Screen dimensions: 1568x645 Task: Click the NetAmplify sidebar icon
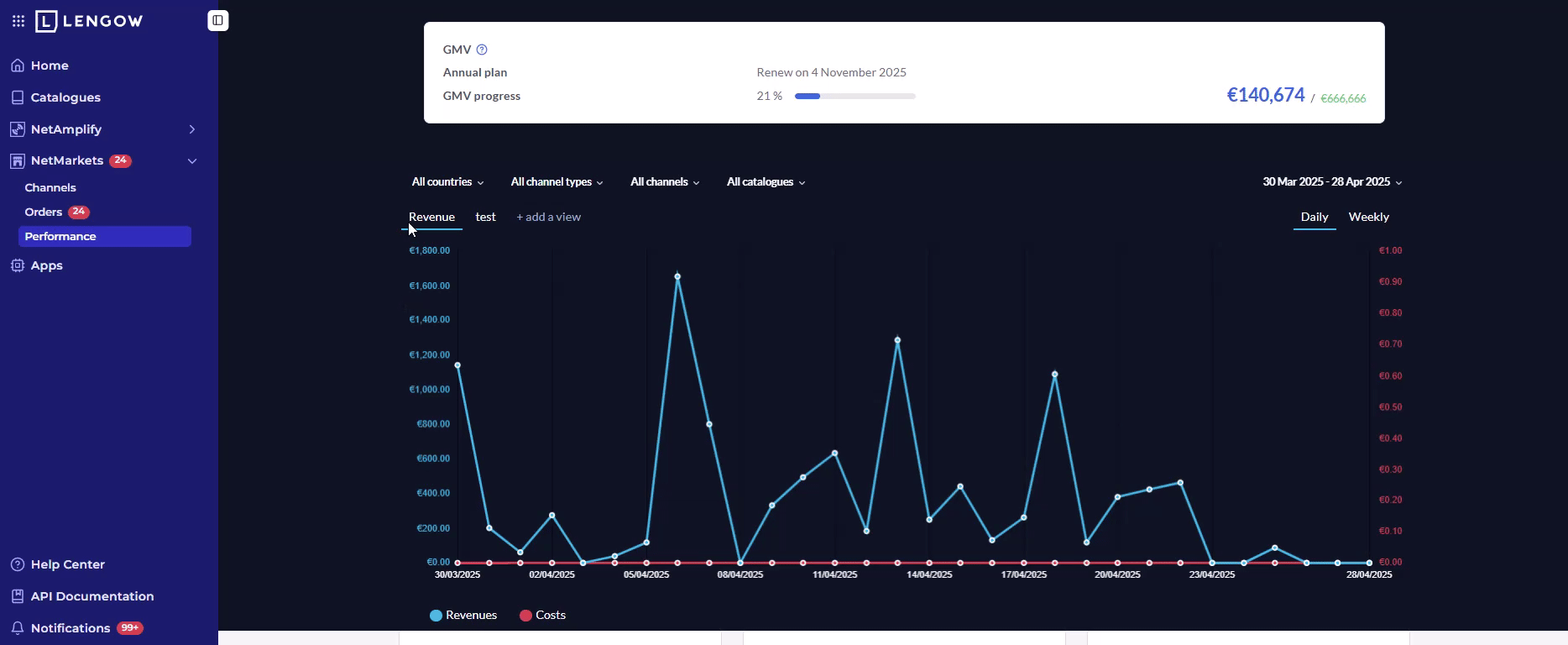[x=18, y=129]
